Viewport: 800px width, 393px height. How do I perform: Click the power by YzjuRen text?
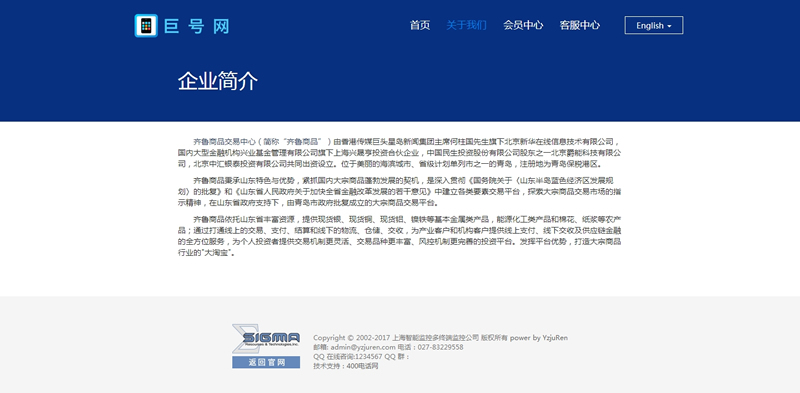click(x=539, y=337)
